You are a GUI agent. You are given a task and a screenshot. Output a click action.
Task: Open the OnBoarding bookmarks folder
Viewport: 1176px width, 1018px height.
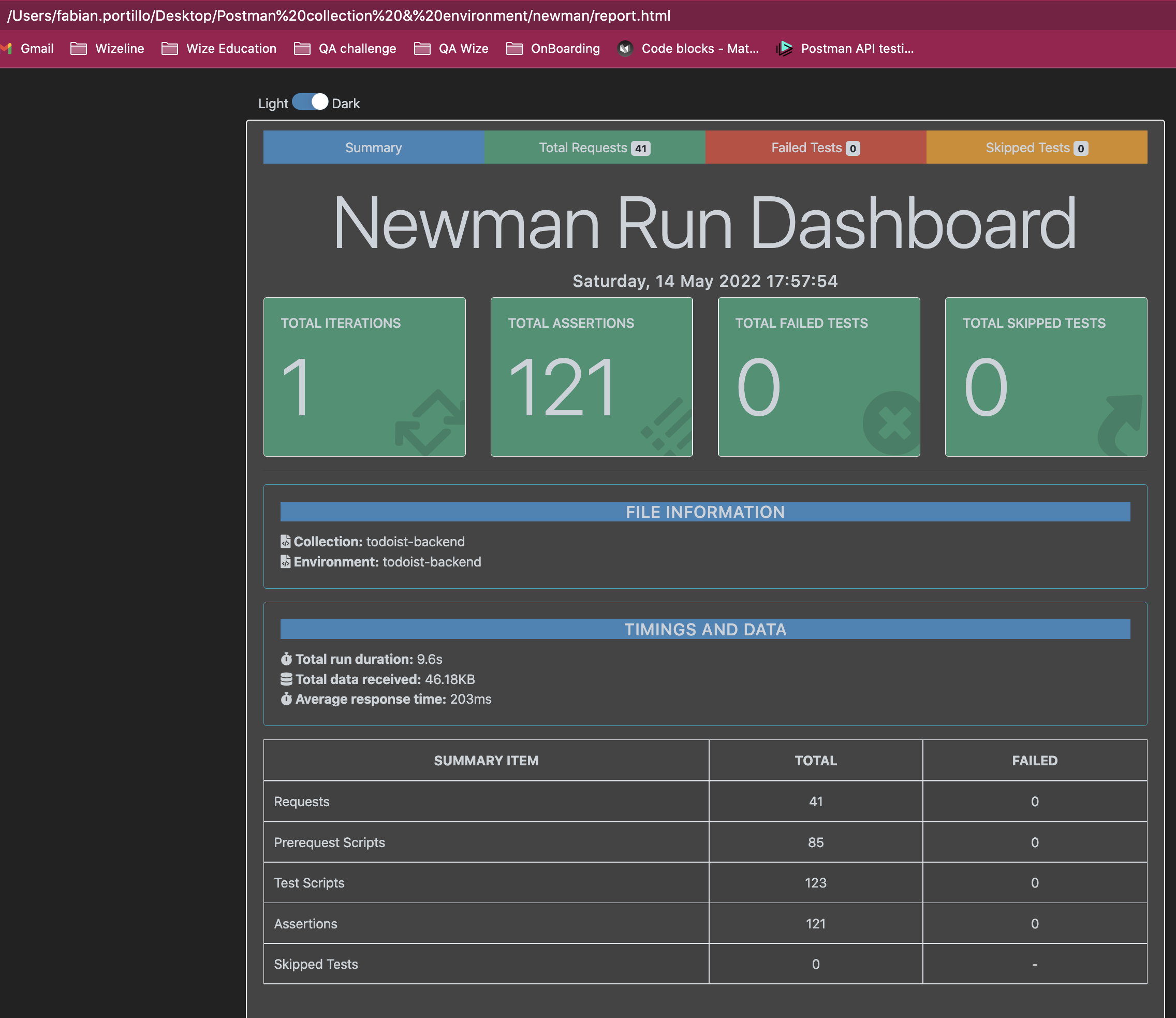pyautogui.click(x=553, y=49)
